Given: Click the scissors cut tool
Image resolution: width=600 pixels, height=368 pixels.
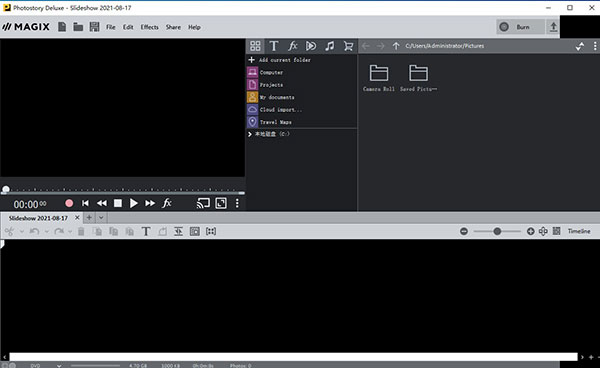Looking at the screenshot, I should (x=10, y=231).
